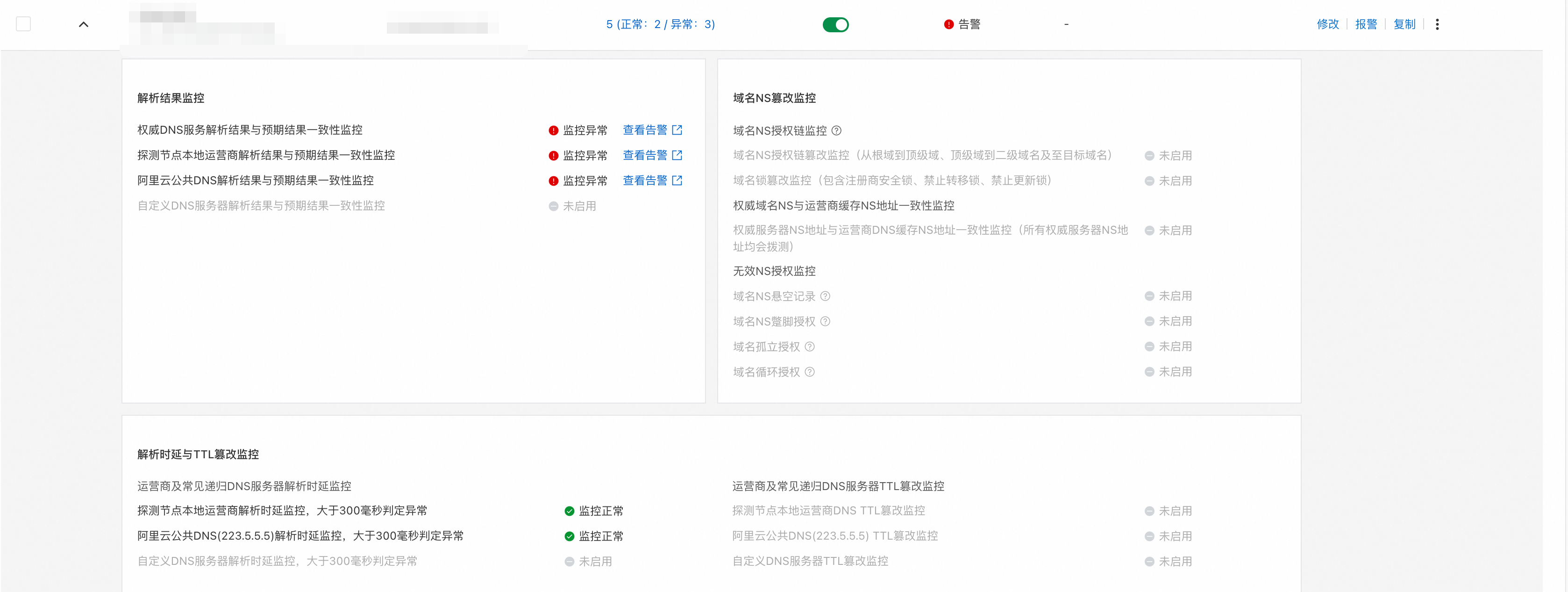The height and width of the screenshot is (592, 1568).
Task: Click help icon beside 域名NS悬空记录
Action: click(x=825, y=296)
